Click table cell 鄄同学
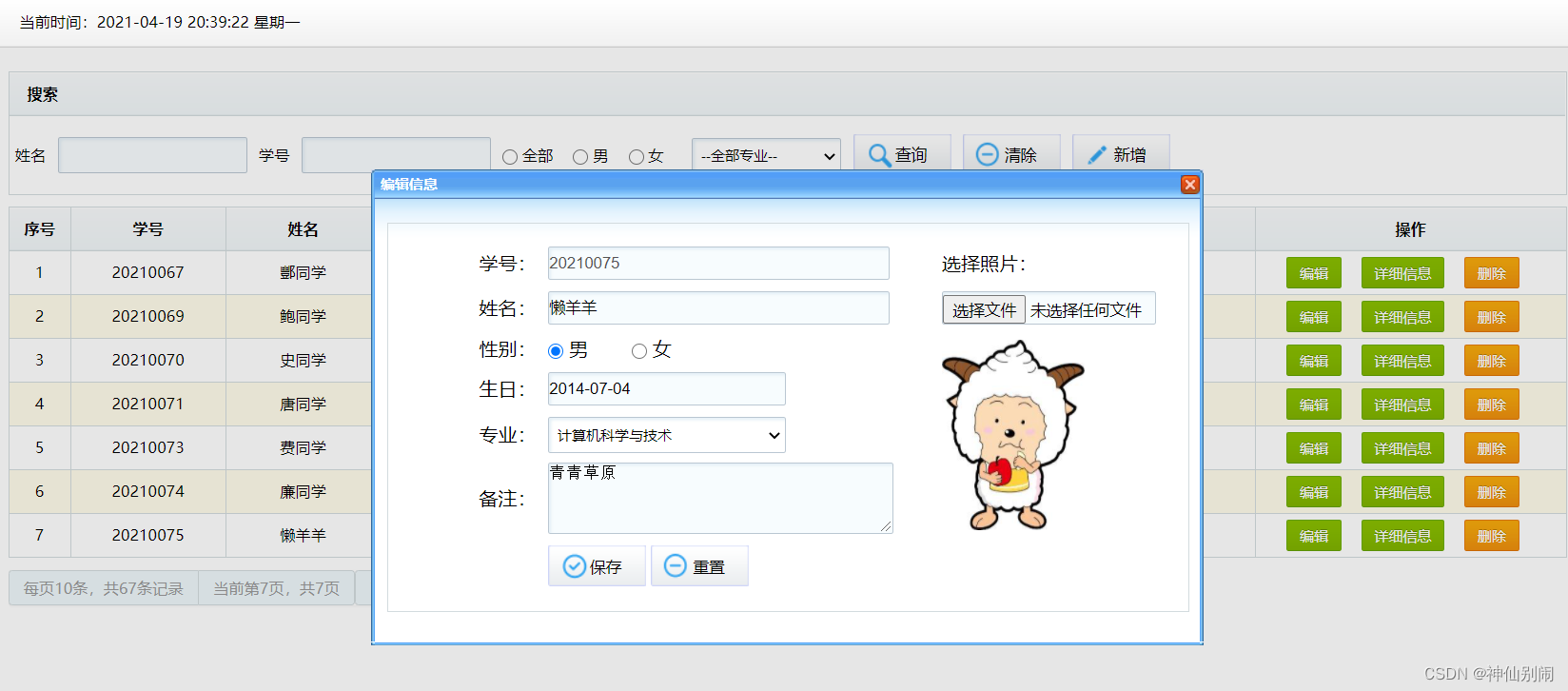Screen dimensions: 1568x691 [x=303, y=272]
